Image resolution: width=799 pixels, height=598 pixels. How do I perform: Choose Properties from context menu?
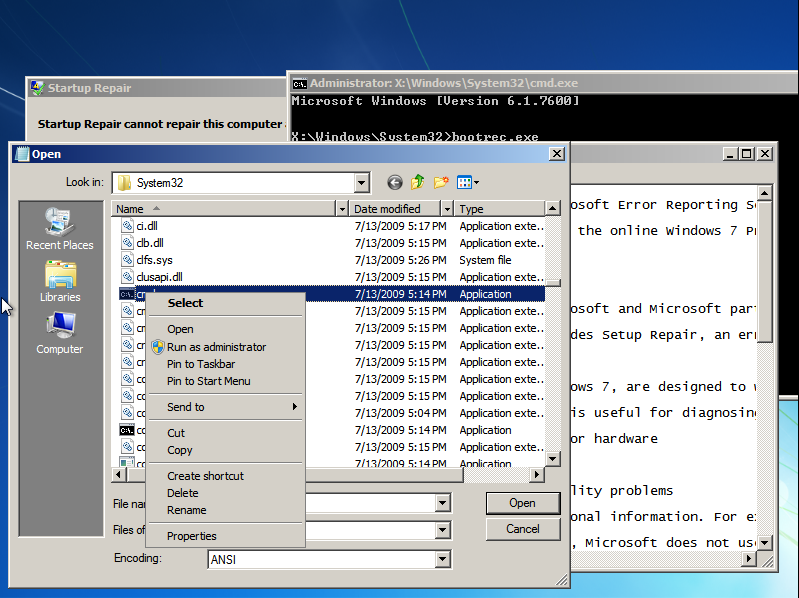[x=226, y=536]
